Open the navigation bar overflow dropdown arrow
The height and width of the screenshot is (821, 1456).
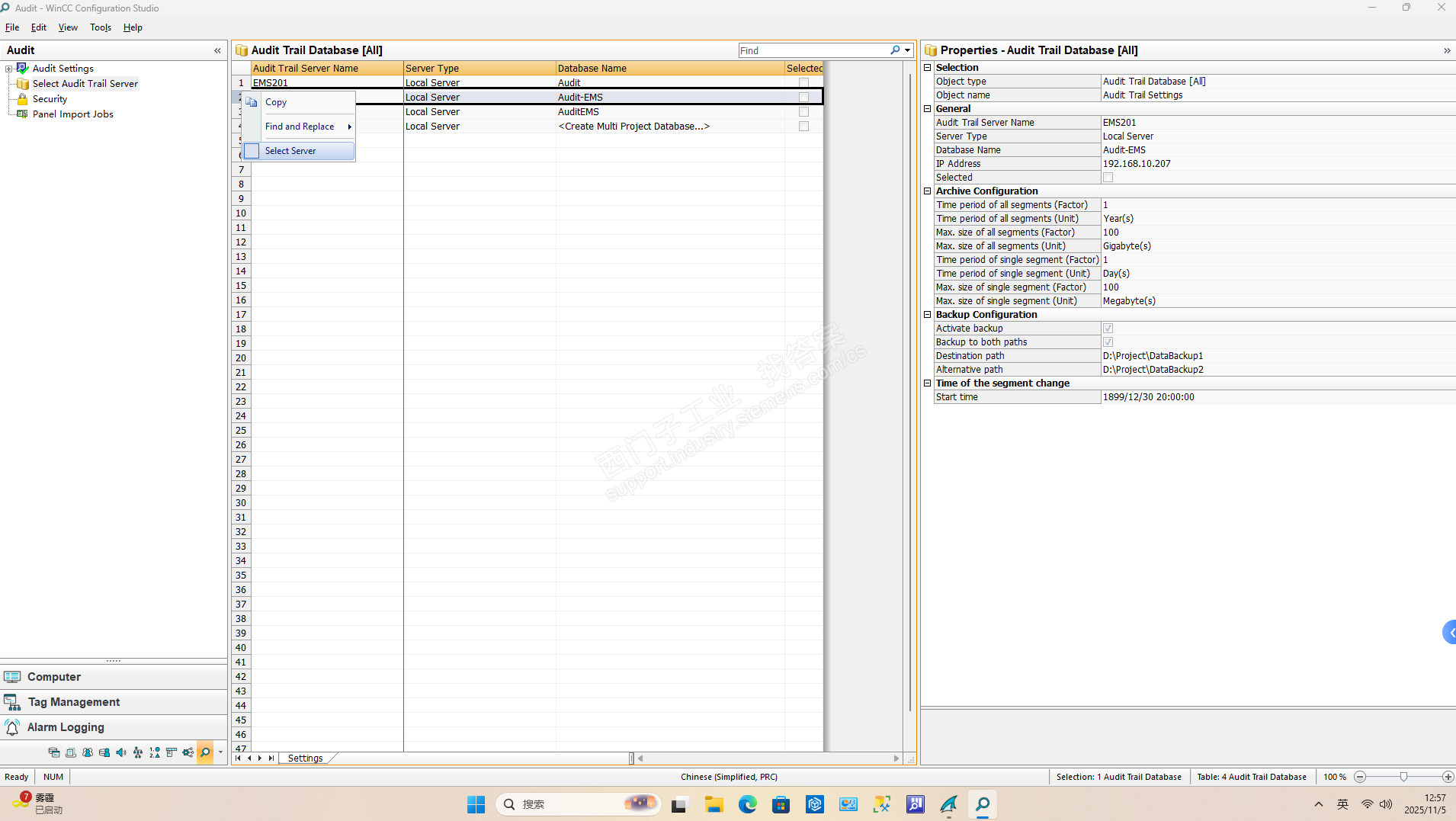tap(220, 752)
